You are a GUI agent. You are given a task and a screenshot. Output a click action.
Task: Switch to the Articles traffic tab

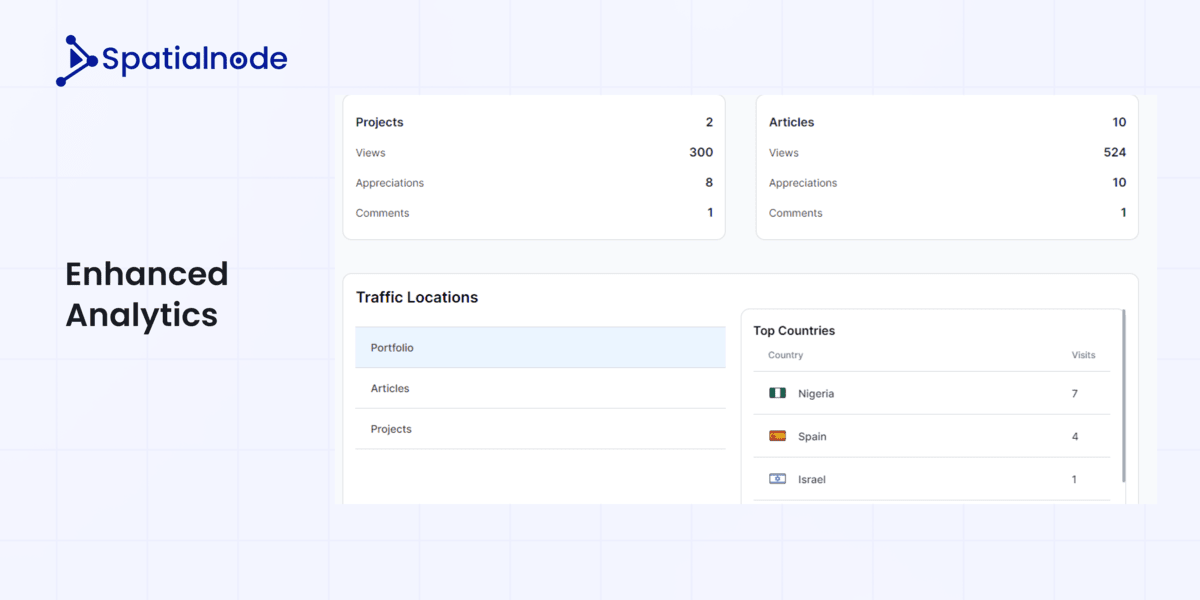click(x=540, y=388)
